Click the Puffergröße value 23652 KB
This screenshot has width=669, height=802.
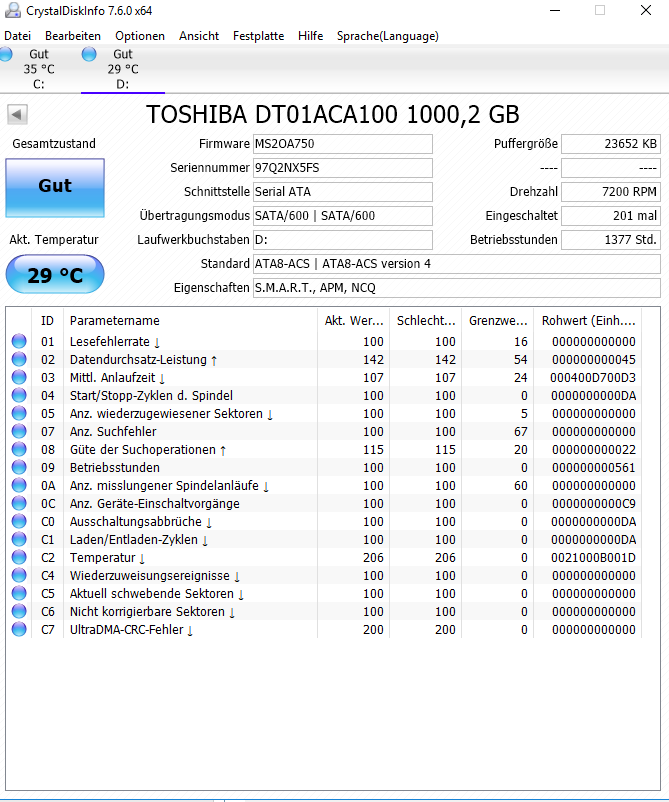[611, 144]
